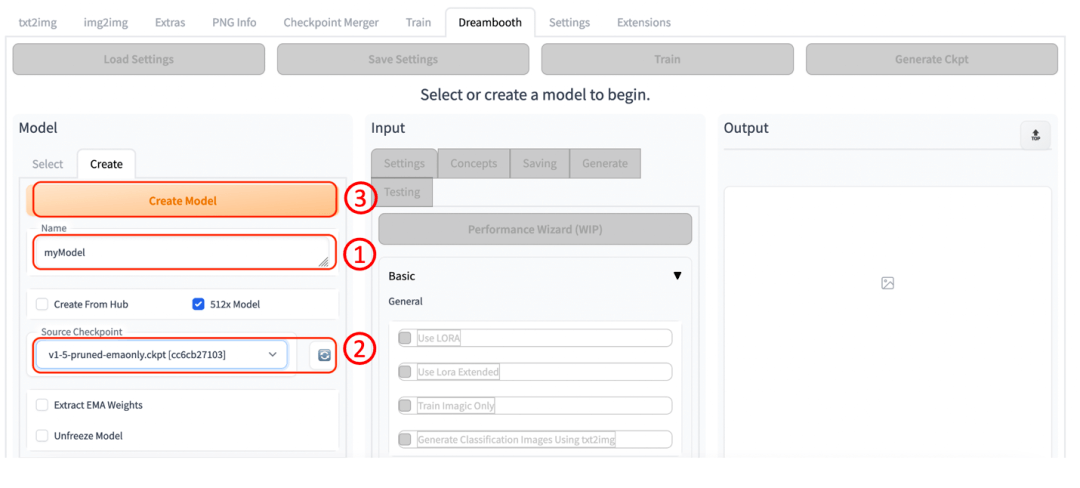Click the Generate Ckpt button
The height and width of the screenshot is (488, 1080).
(931, 59)
